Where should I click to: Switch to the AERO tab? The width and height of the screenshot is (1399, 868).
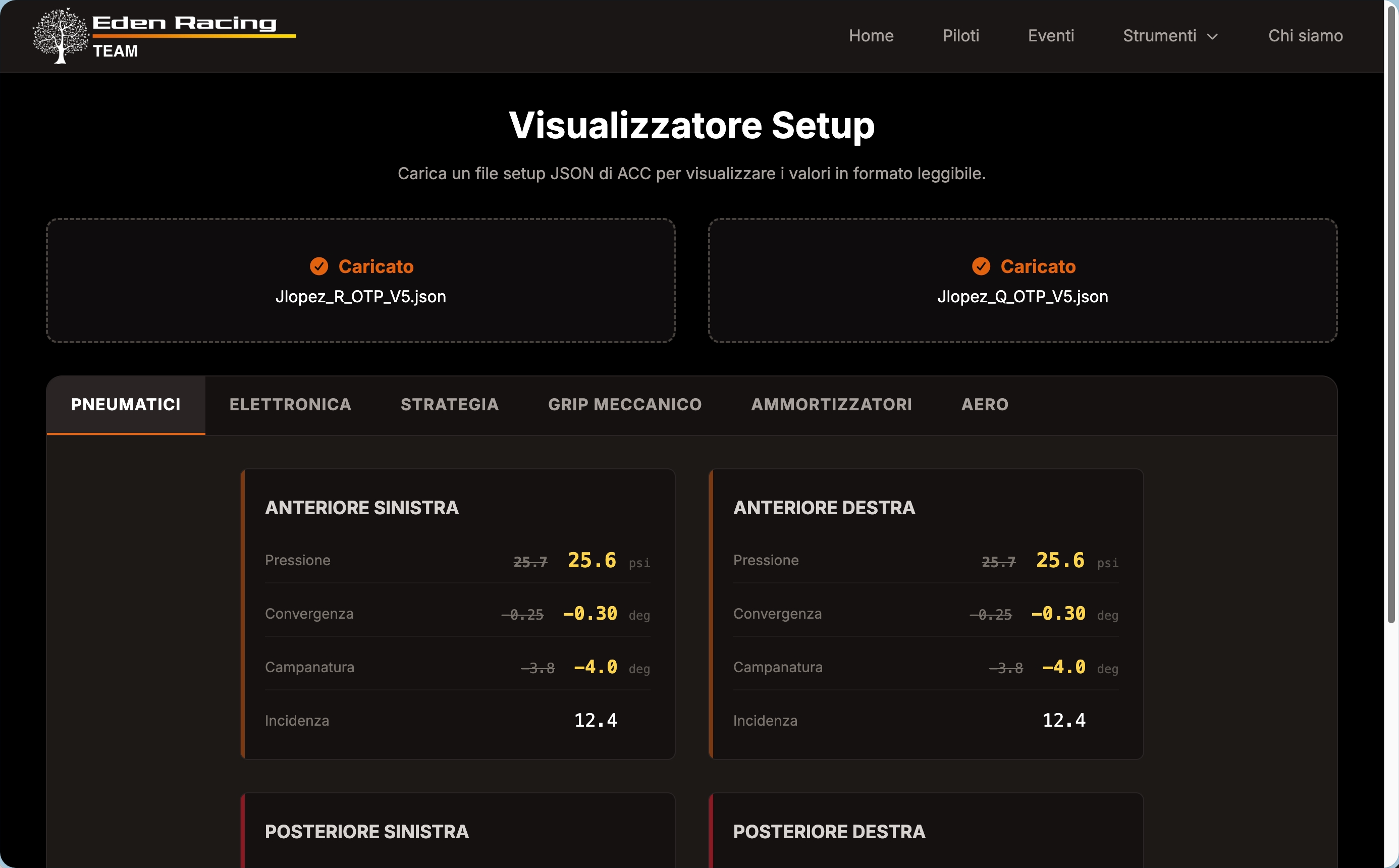coord(984,405)
